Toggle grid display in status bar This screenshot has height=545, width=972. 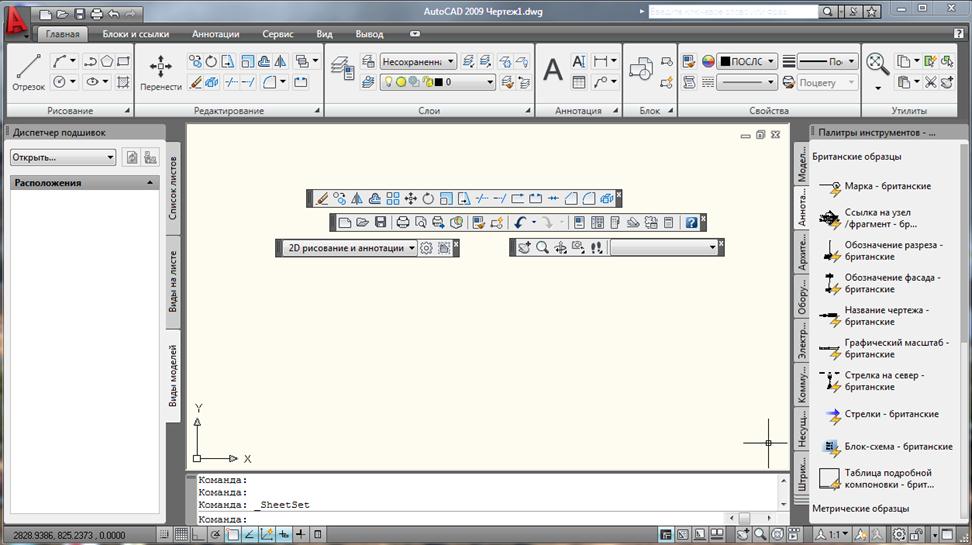point(181,534)
